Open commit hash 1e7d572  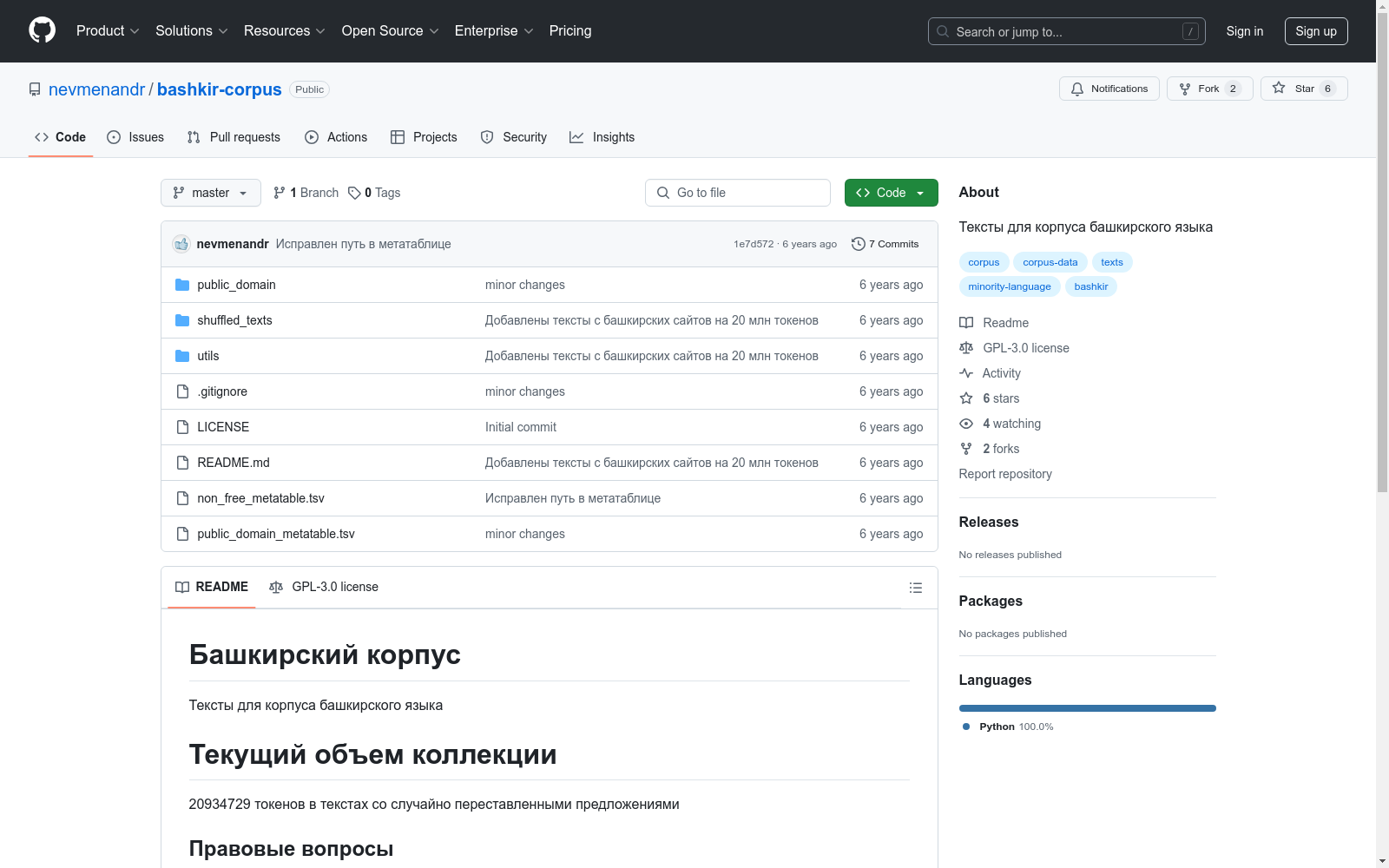[x=753, y=244]
